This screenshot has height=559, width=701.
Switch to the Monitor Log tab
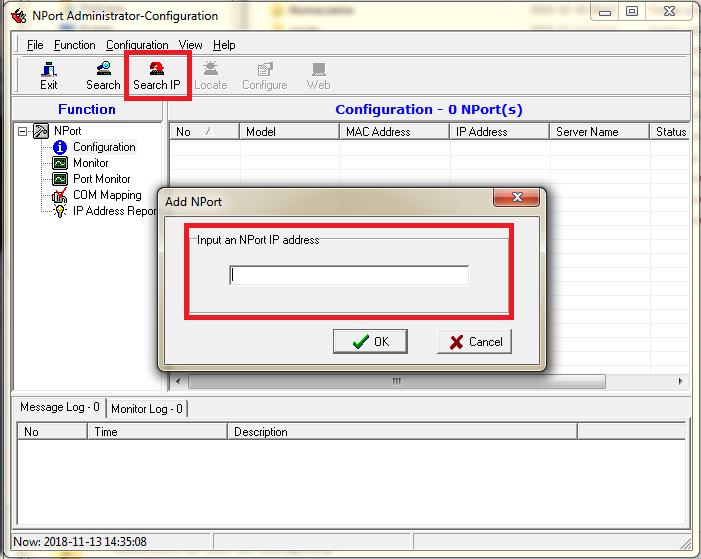point(147,409)
